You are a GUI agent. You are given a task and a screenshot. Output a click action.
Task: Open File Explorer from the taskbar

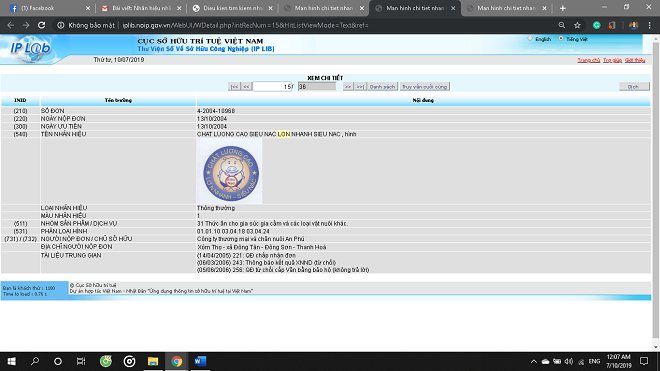(153, 361)
